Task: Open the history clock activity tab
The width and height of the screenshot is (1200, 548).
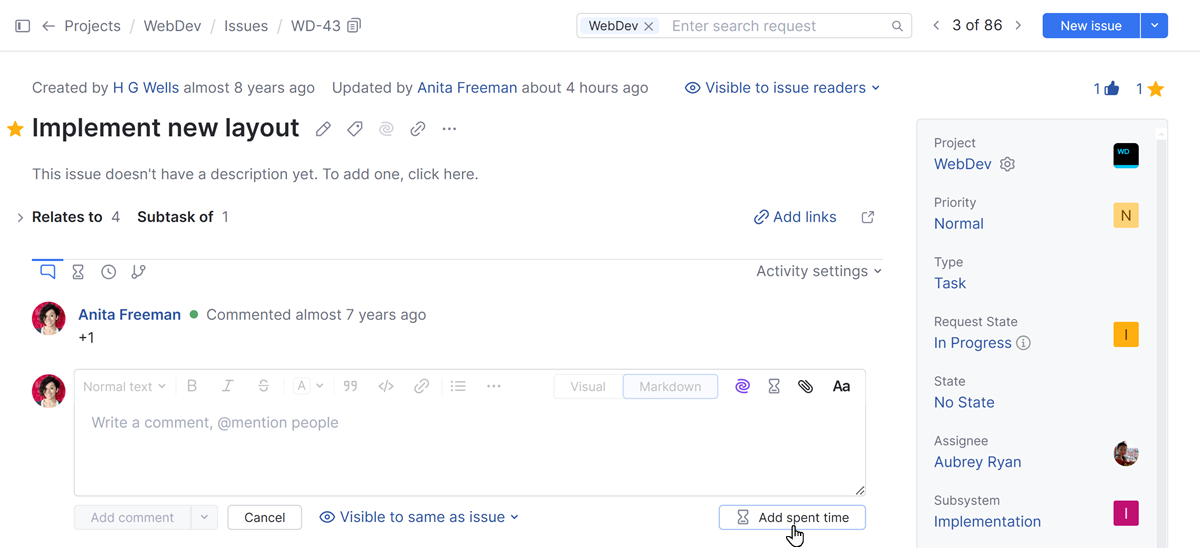Action: tap(108, 272)
